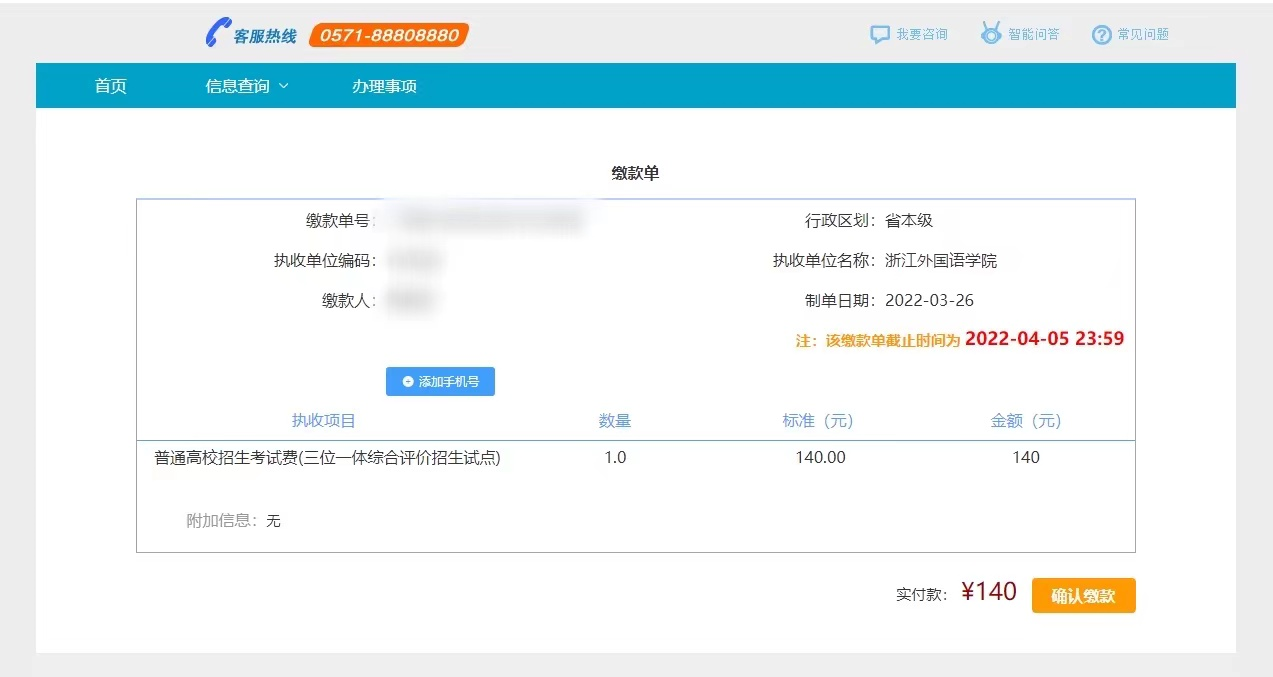Open the 办理事项 menu item

click(x=385, y=85)
